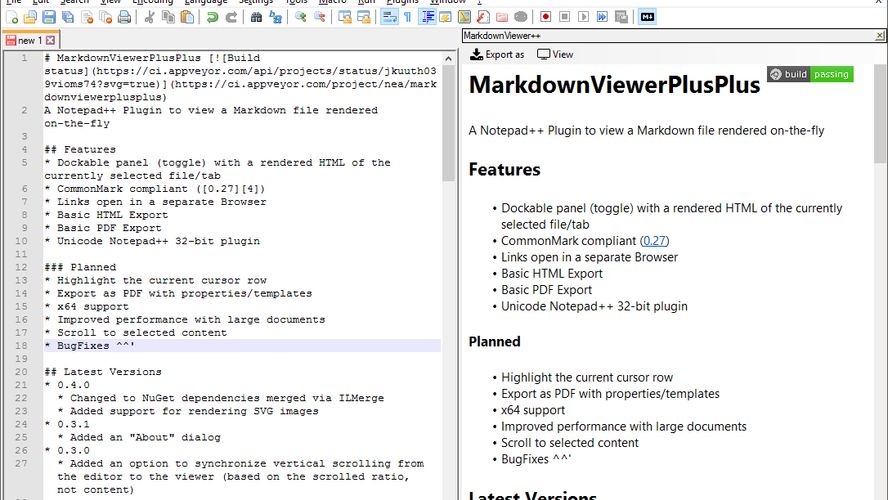888x500 pixels.
Task: Open the Encoding menu
Action: point(152,2)
